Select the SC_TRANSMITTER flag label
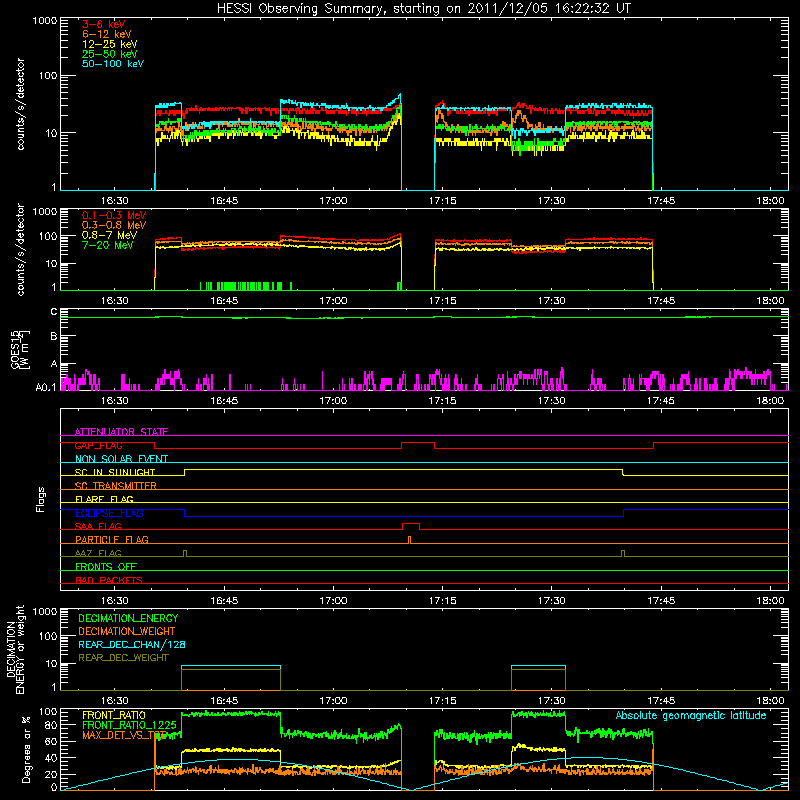The image size is (800, 800). click(116, 486)
